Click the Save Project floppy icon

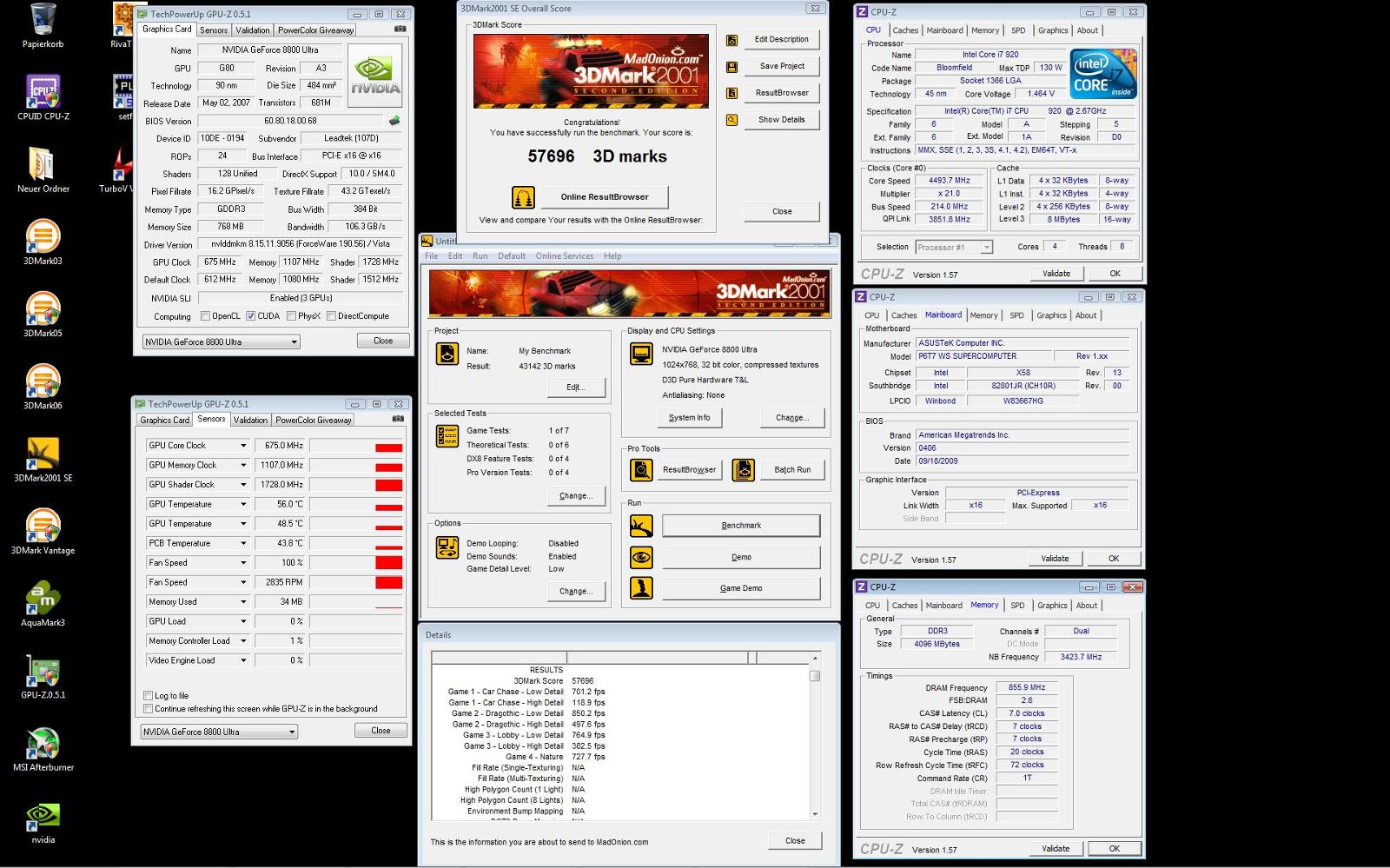(732, 67)
